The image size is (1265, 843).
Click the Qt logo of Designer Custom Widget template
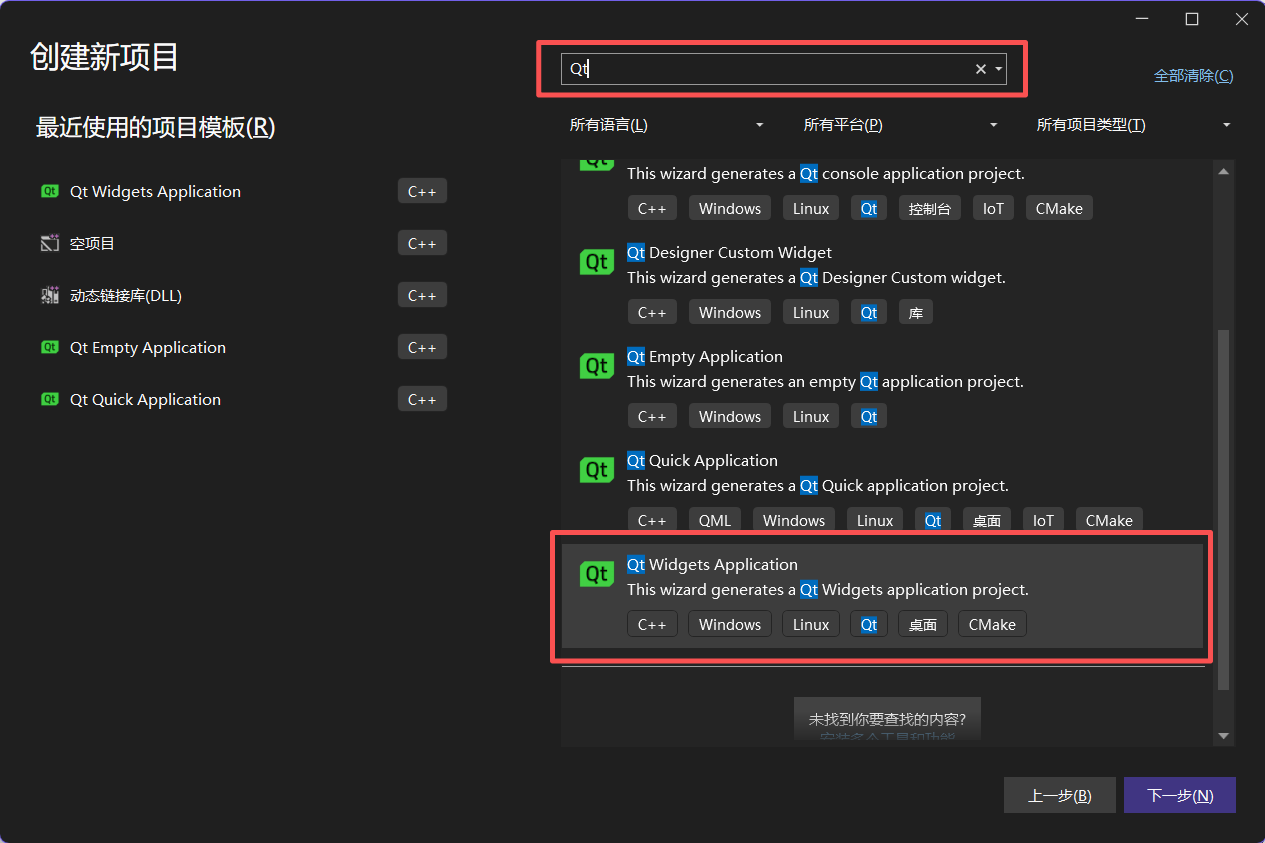point(597,263)
